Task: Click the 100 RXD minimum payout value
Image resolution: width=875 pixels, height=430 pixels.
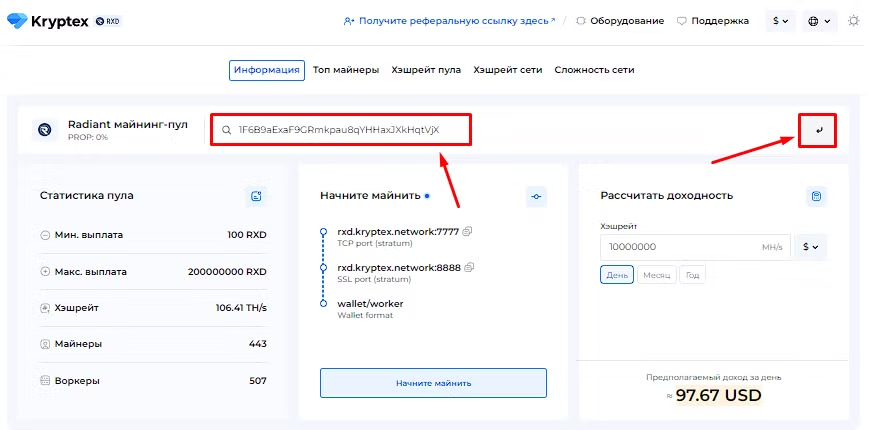Action: [x=247, y=235]
